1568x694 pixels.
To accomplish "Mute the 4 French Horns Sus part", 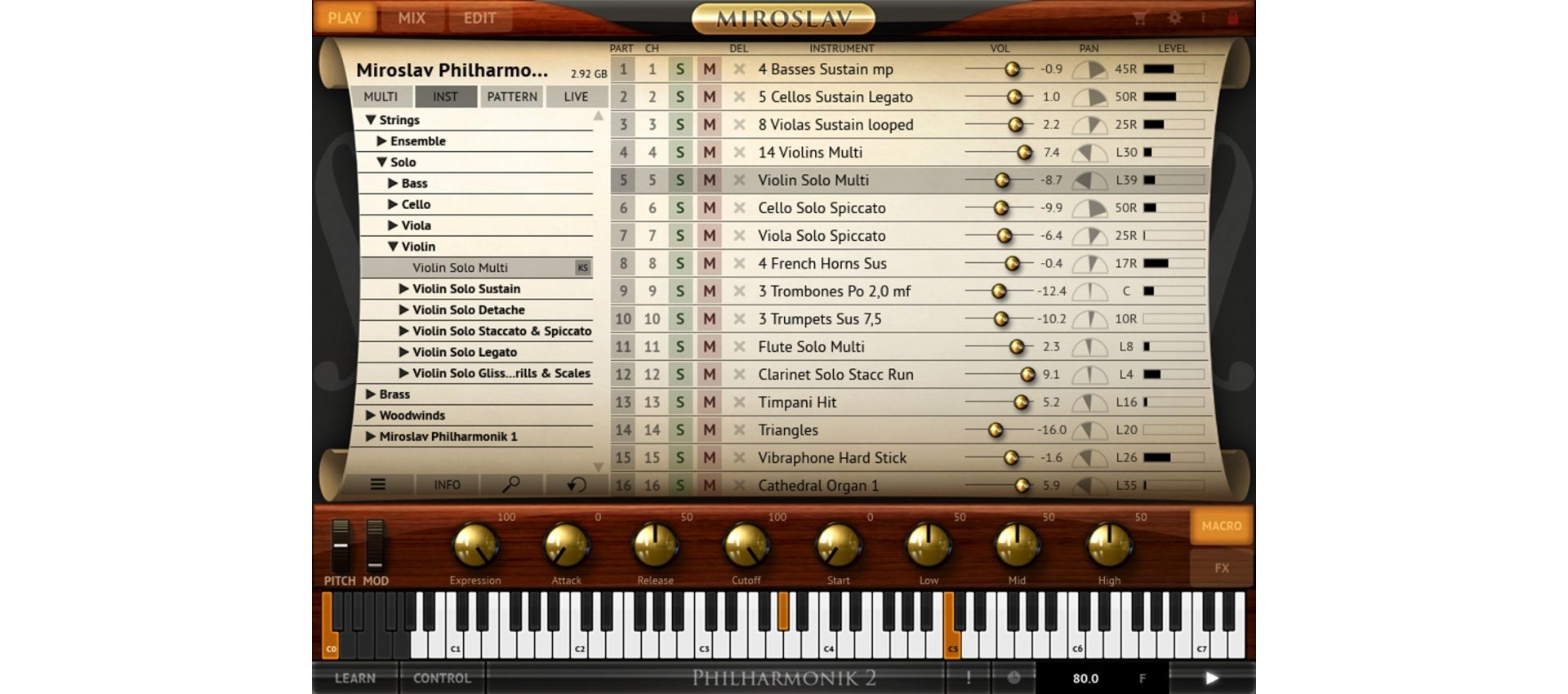I will click(x=709, y=264).
